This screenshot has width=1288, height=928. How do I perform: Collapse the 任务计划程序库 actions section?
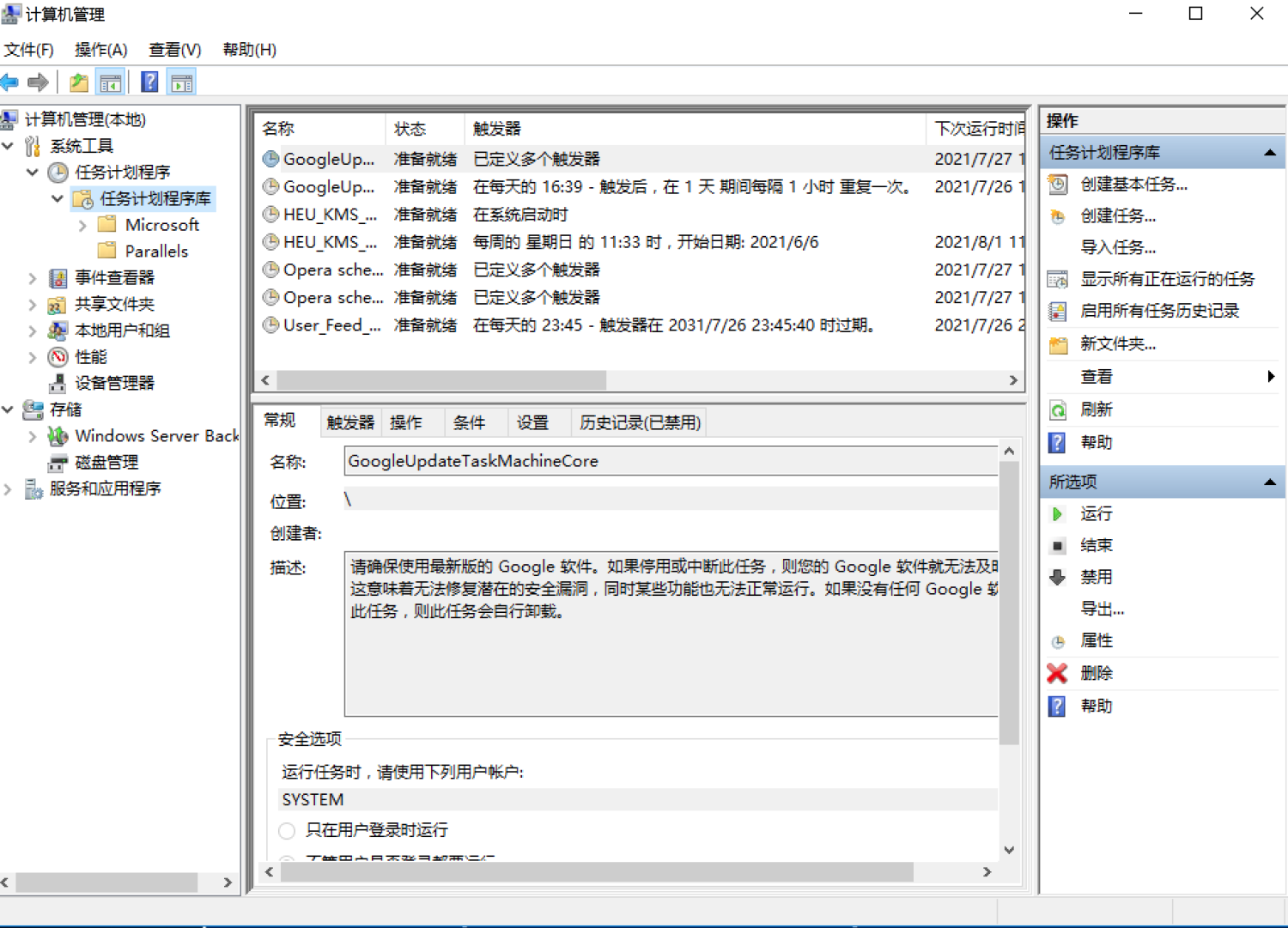(x=1269, y=153)
